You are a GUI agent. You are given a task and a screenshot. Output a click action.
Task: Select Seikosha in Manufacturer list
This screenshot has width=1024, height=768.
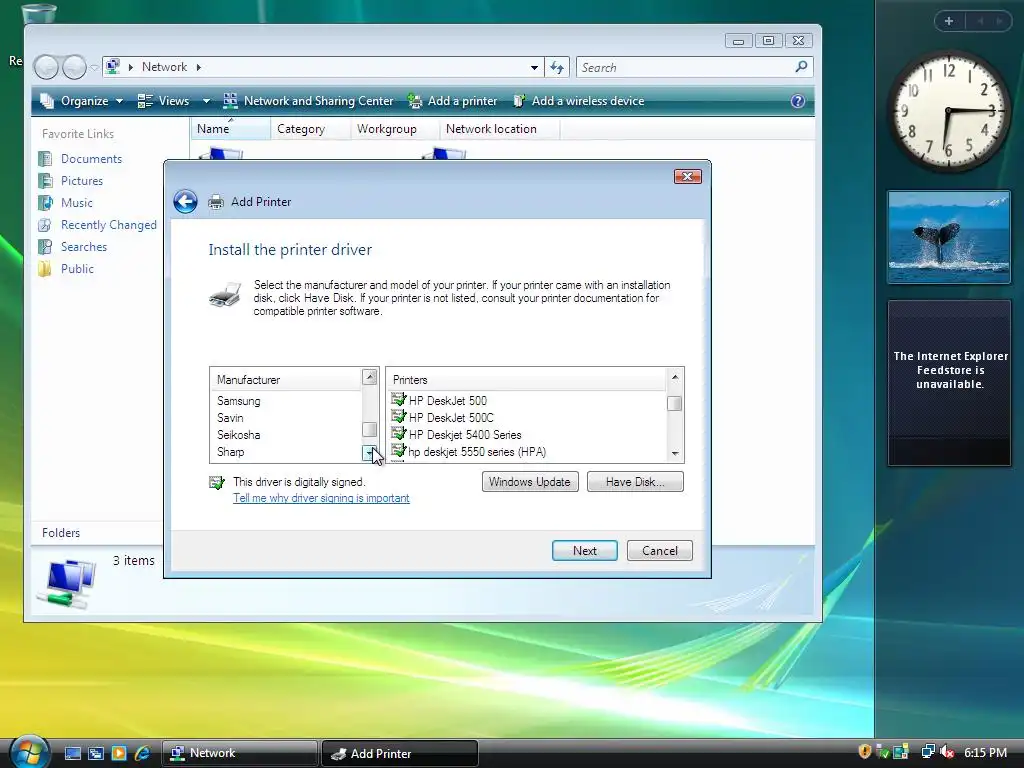point(285,435)
